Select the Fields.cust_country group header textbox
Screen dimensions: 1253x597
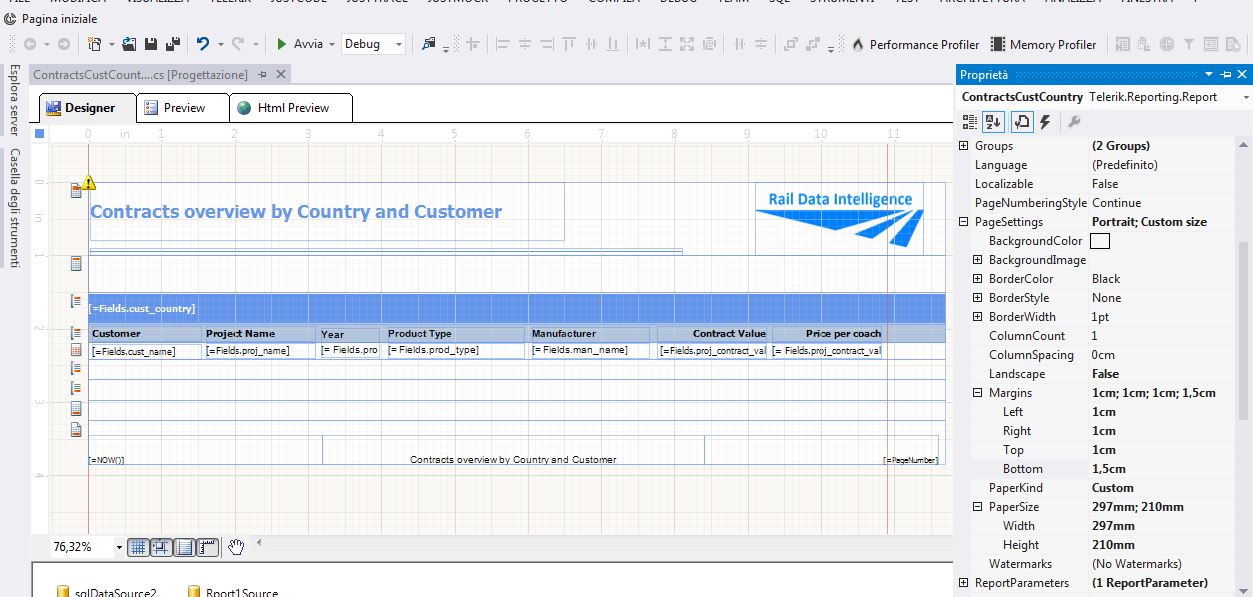[516, 308]
